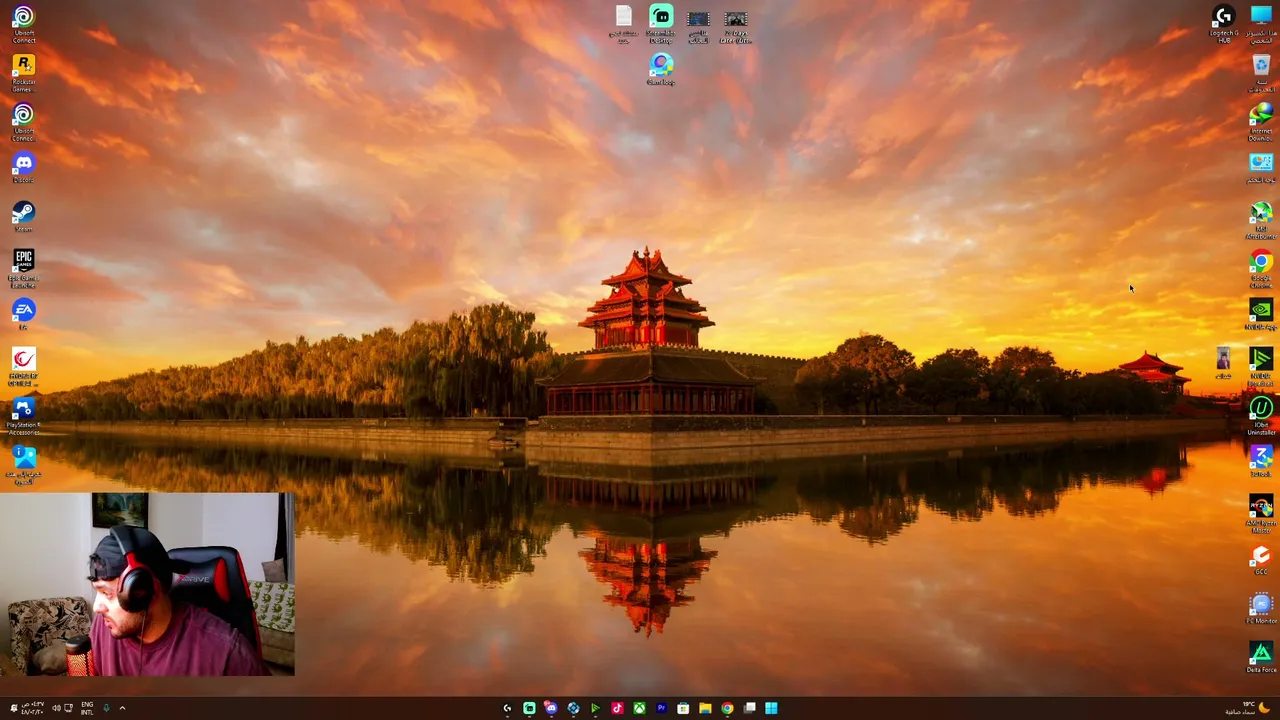The image size is (1280, 720).
Task: Select the 3uTools desktop shortcut
Action: (x=1261, y=461)
